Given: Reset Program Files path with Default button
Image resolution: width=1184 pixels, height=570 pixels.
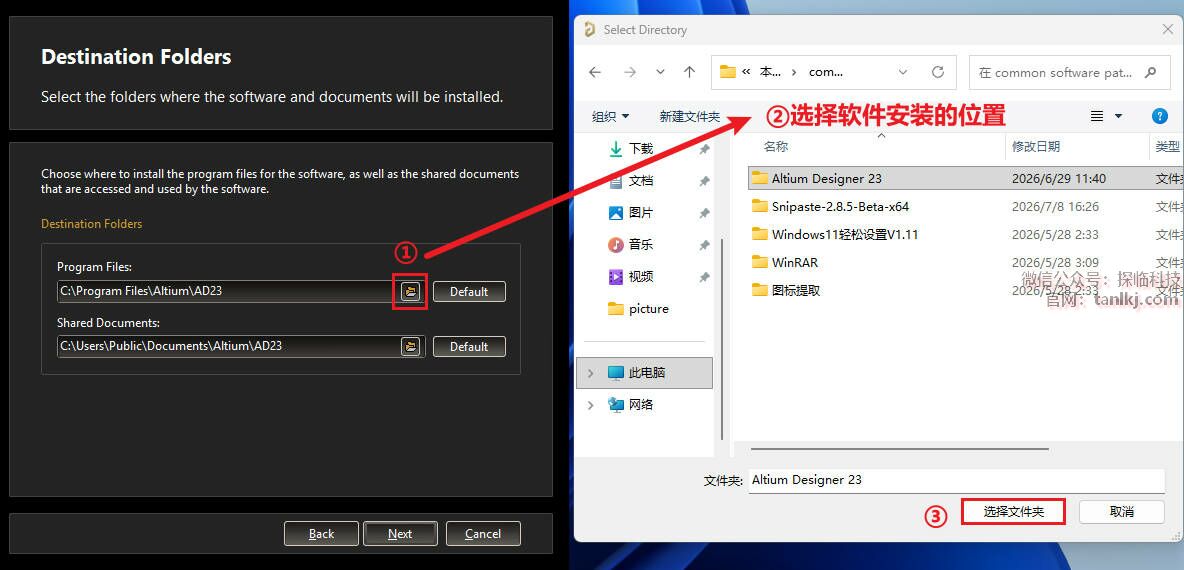Looking at the screenshot, I should [469, 291].
